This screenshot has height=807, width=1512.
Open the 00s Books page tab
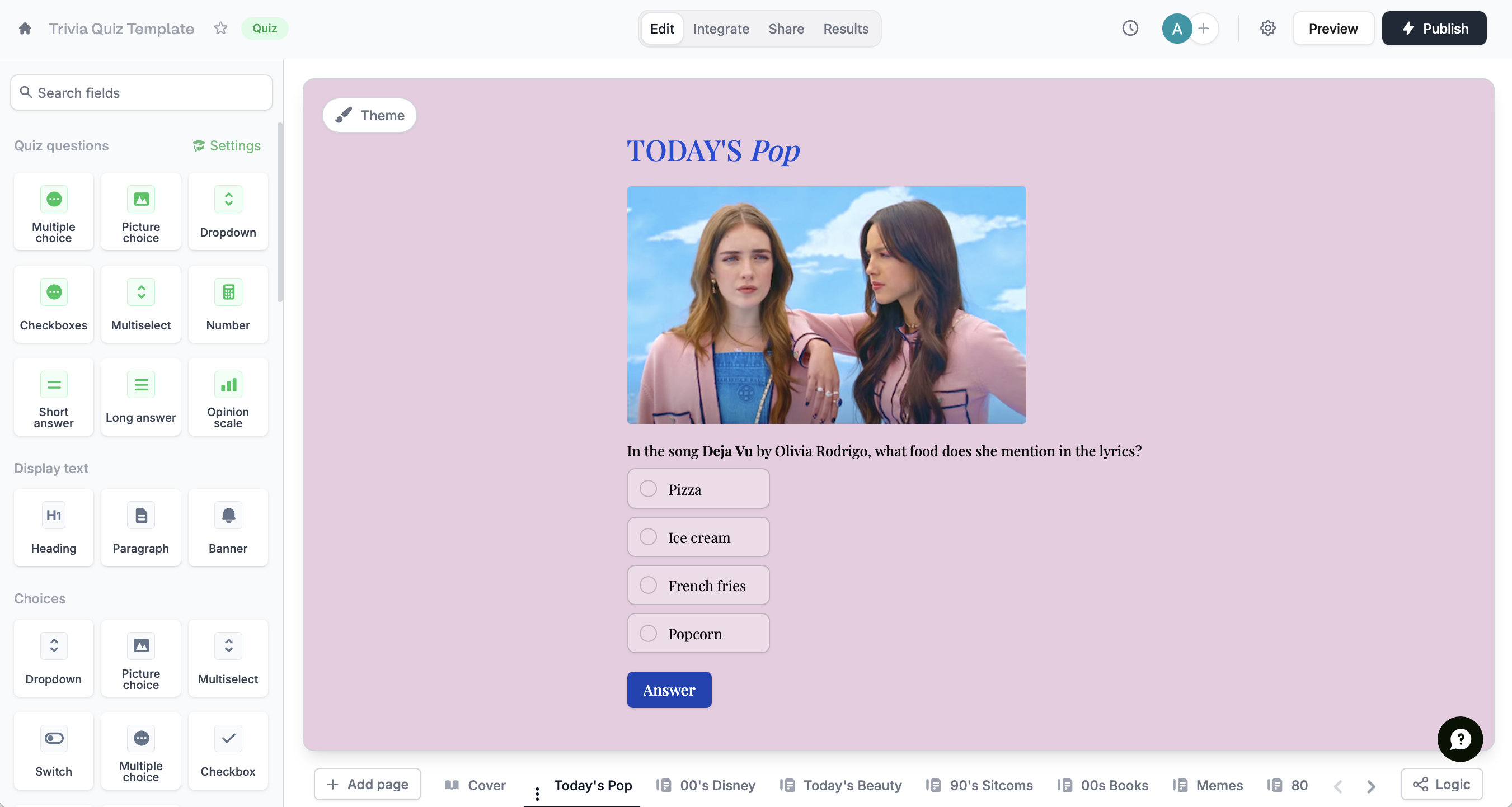click(x=1104, y=785)
